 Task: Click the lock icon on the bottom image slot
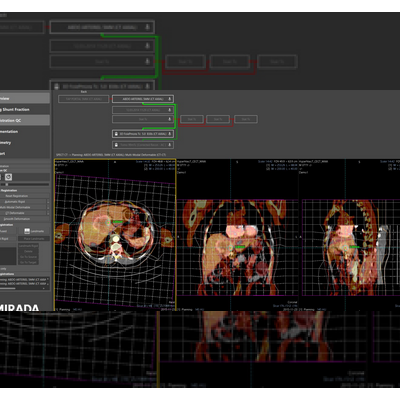116,145
